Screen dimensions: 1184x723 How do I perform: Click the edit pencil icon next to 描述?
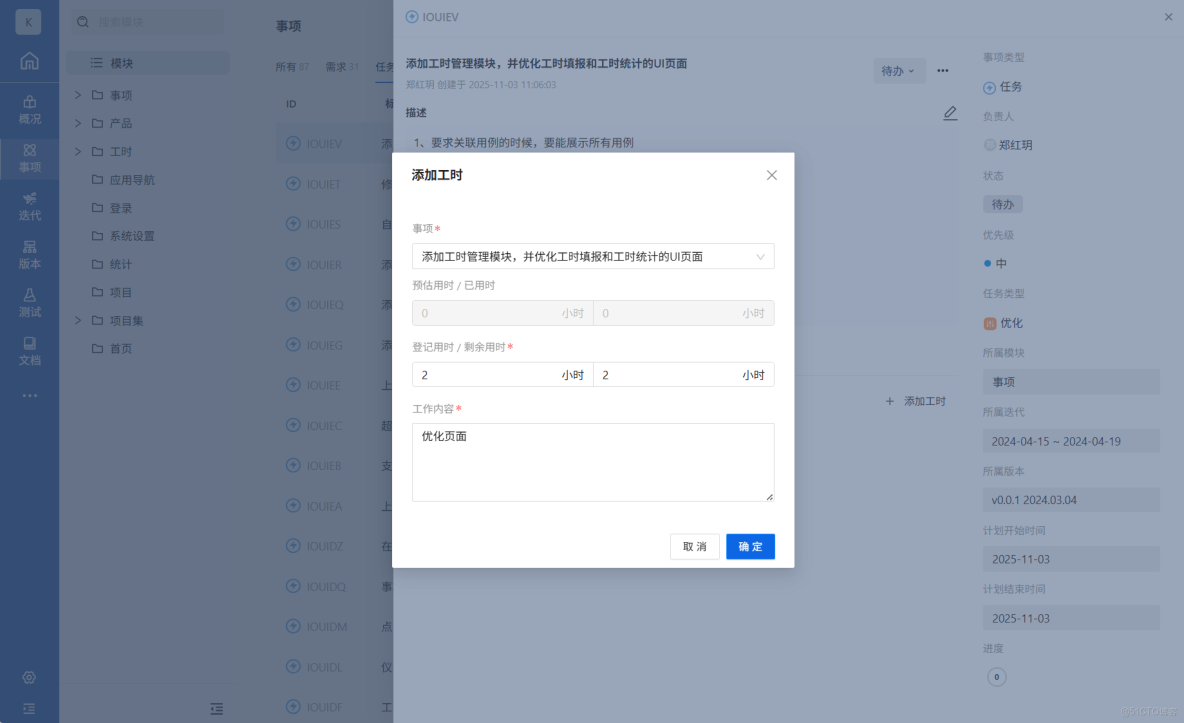tap(949, 113)
